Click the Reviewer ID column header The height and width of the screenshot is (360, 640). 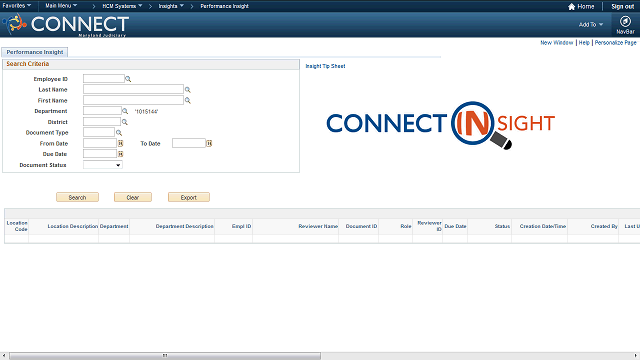[429, 226]
